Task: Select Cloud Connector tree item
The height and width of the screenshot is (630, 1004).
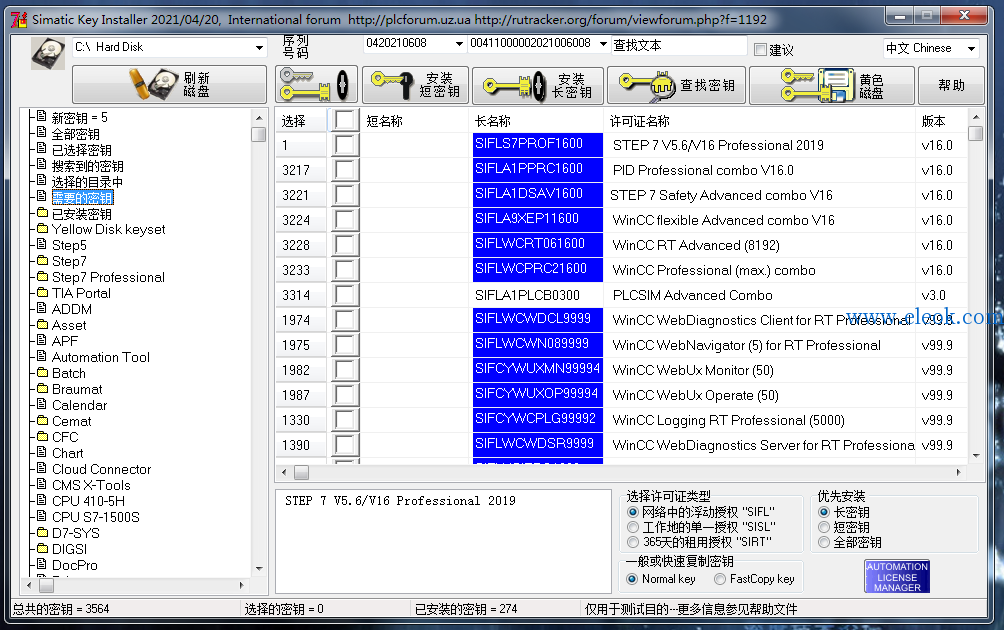Action: [x=101, y=469]
